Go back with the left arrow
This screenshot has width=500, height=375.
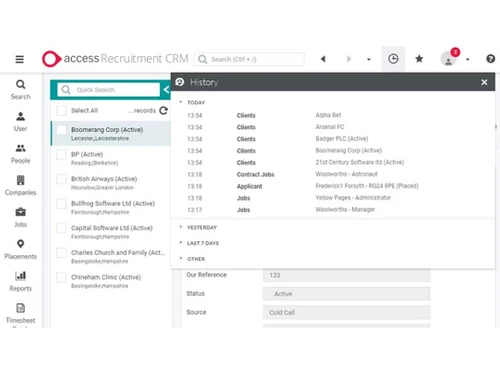point(323,59)
